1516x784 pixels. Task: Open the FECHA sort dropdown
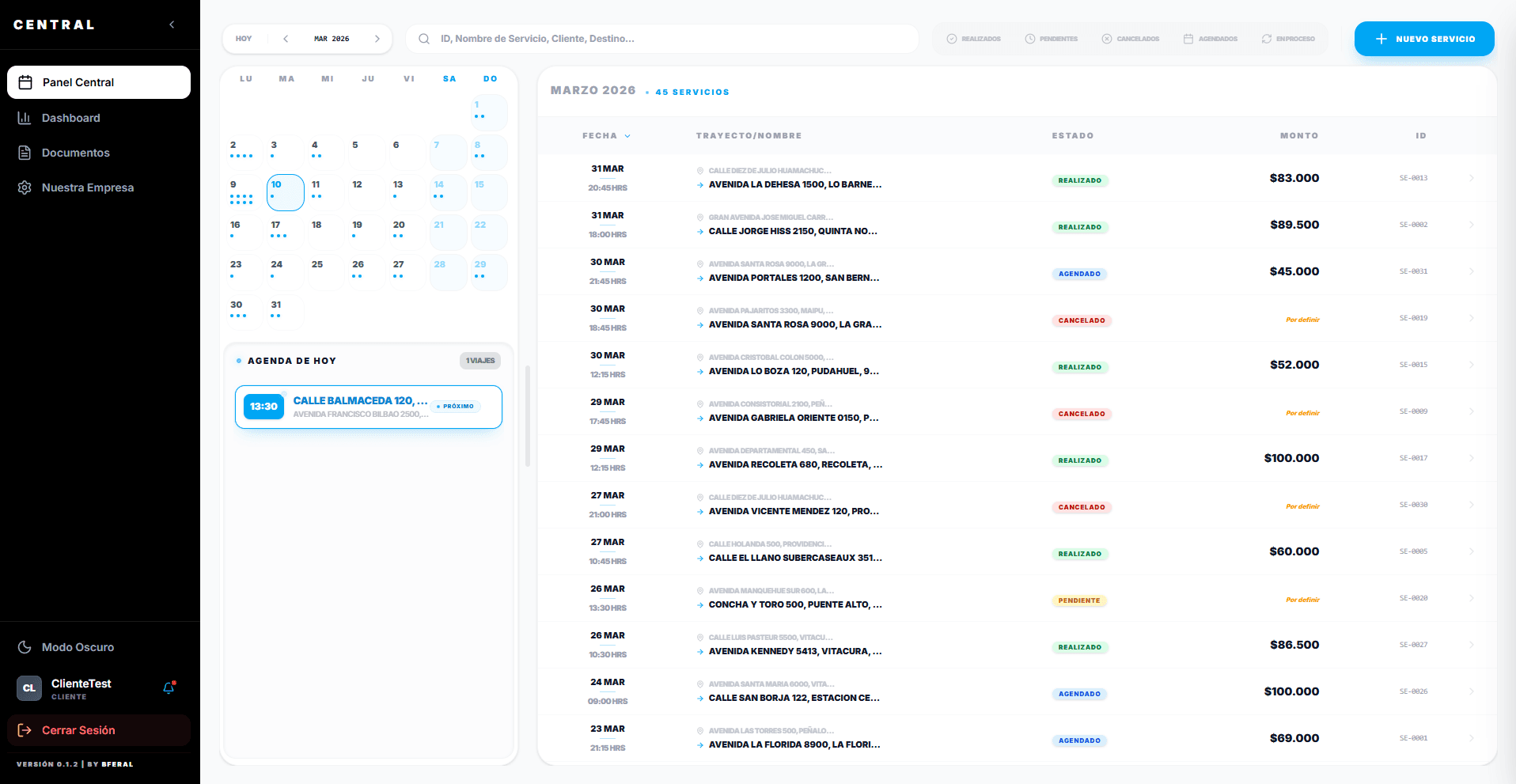[606, 135]
